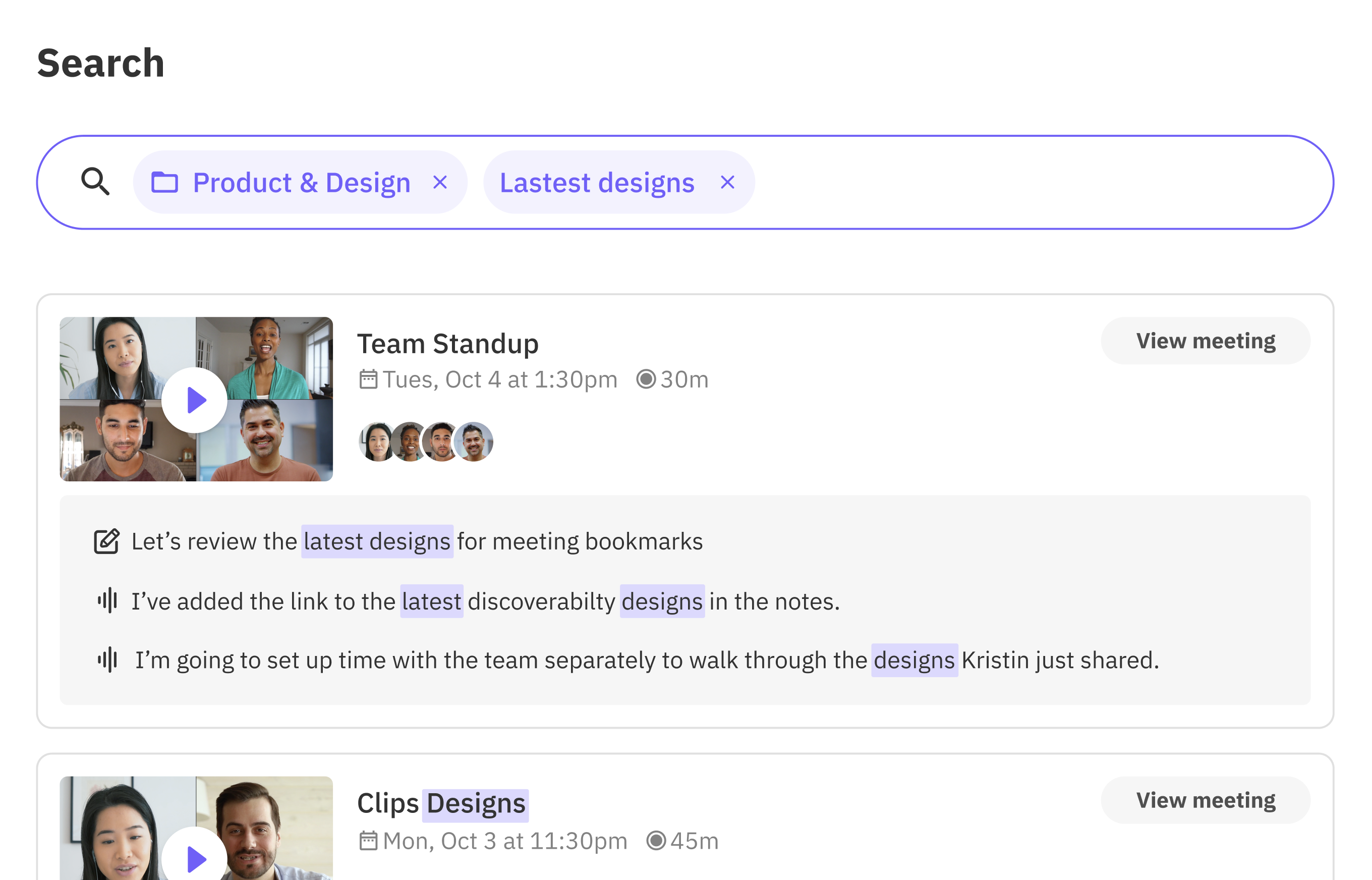1372x880 pixels.
Task: Click the record duration icon beside 45m
Action: click(x=656, y=841)
